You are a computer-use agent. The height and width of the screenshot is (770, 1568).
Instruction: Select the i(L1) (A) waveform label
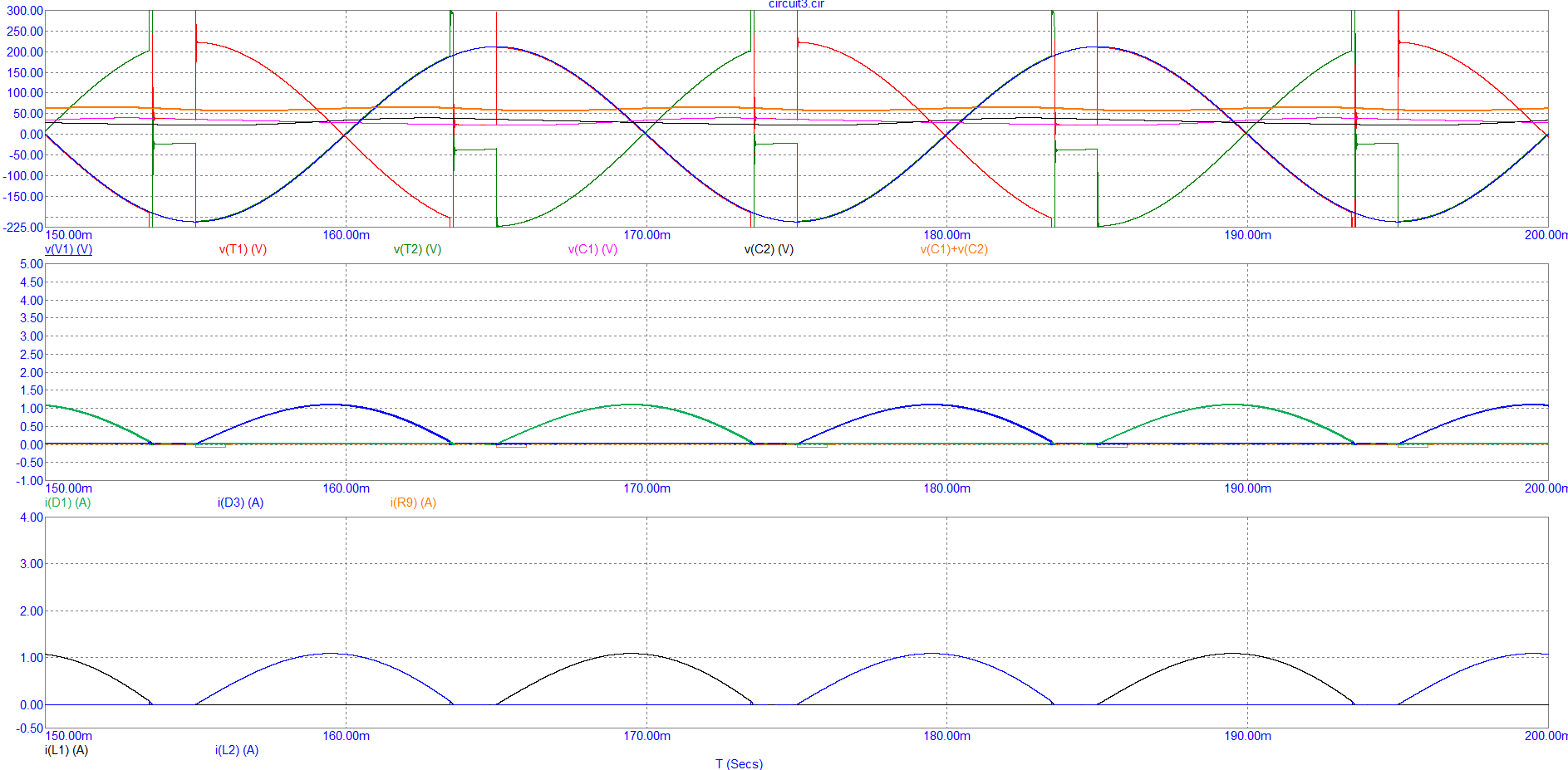pos(66,750)
